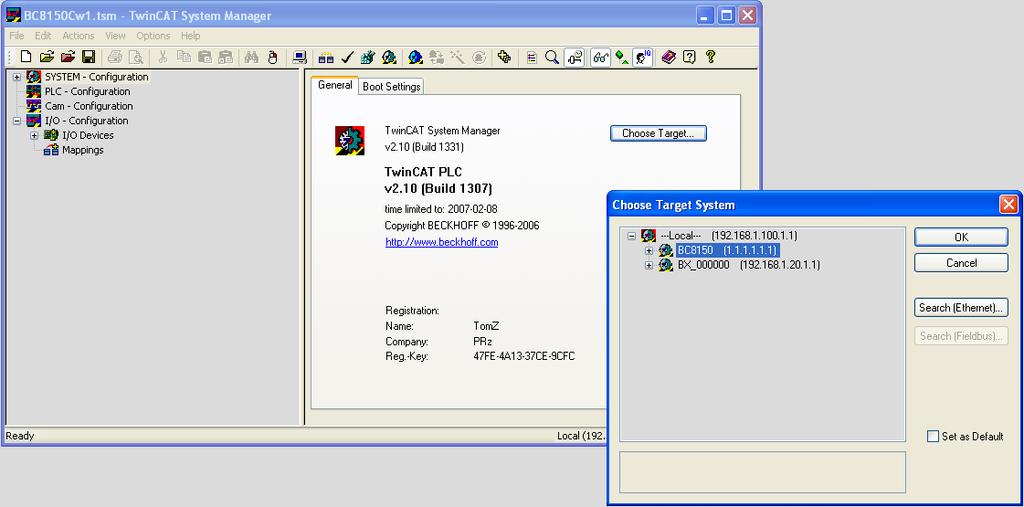Screen dimensions: 1024x507
Task: Click the mouse-shaped toolbar icon
Action: [273, 57]
